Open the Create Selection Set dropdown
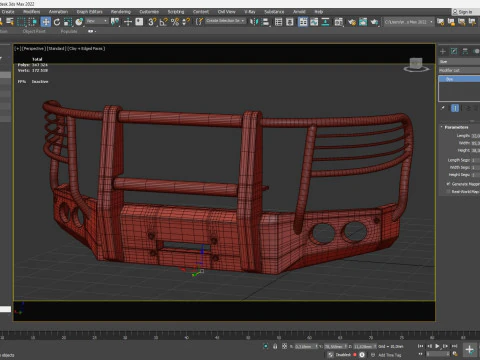The width and height of the screenshot is (480, 360). click(x=226, y=21)
